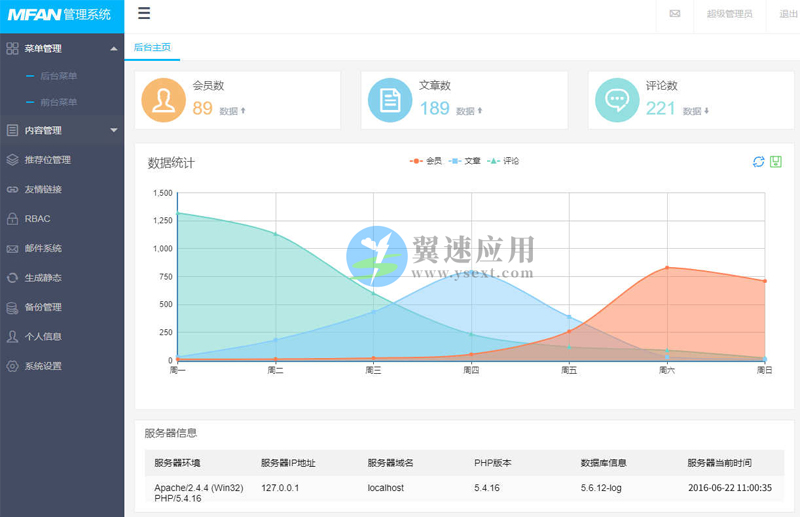Image resolution: width=800 pixels, height=517 pixels.
Task: Click the orange 会员数 user circle icon
Action: (163, 100)
